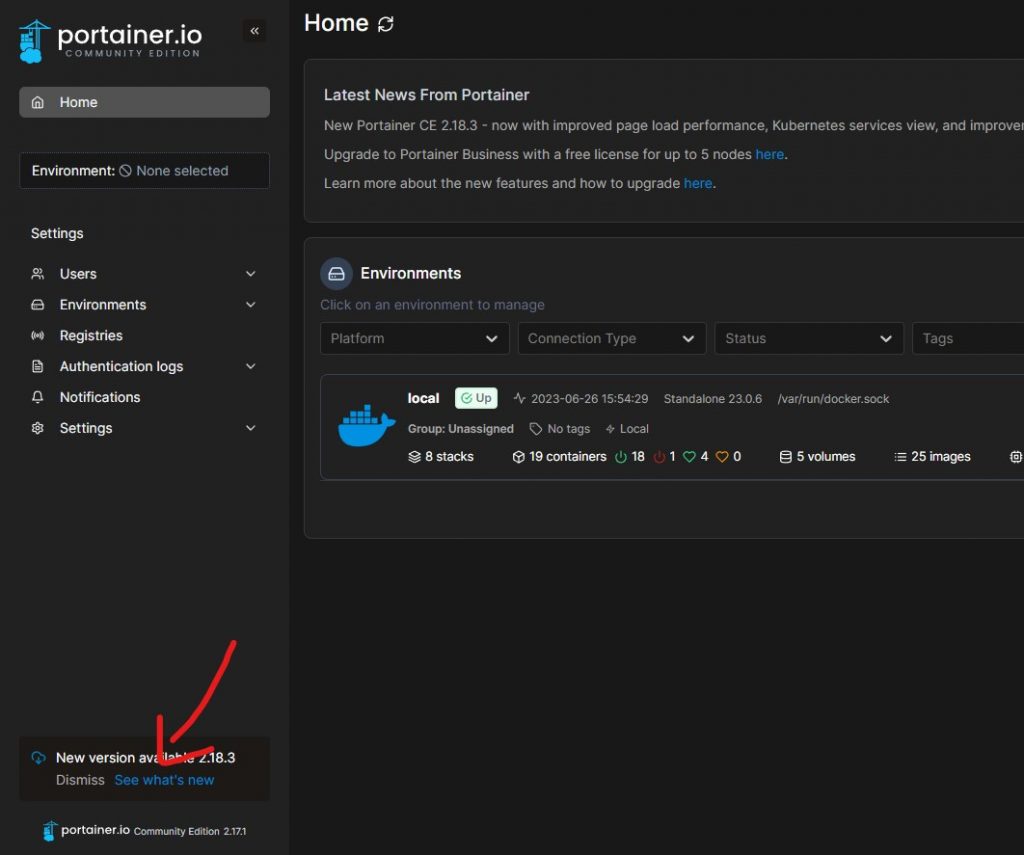Click the Portainer.io logo in sidebar

tap(110, 40)
